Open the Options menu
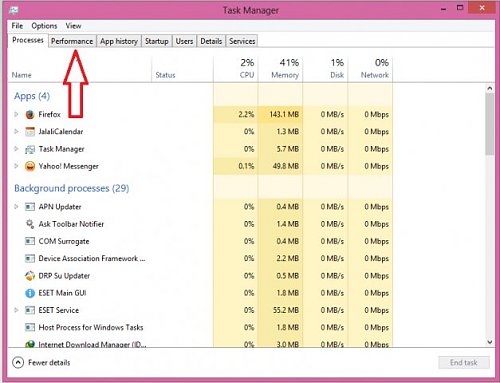 44,26
